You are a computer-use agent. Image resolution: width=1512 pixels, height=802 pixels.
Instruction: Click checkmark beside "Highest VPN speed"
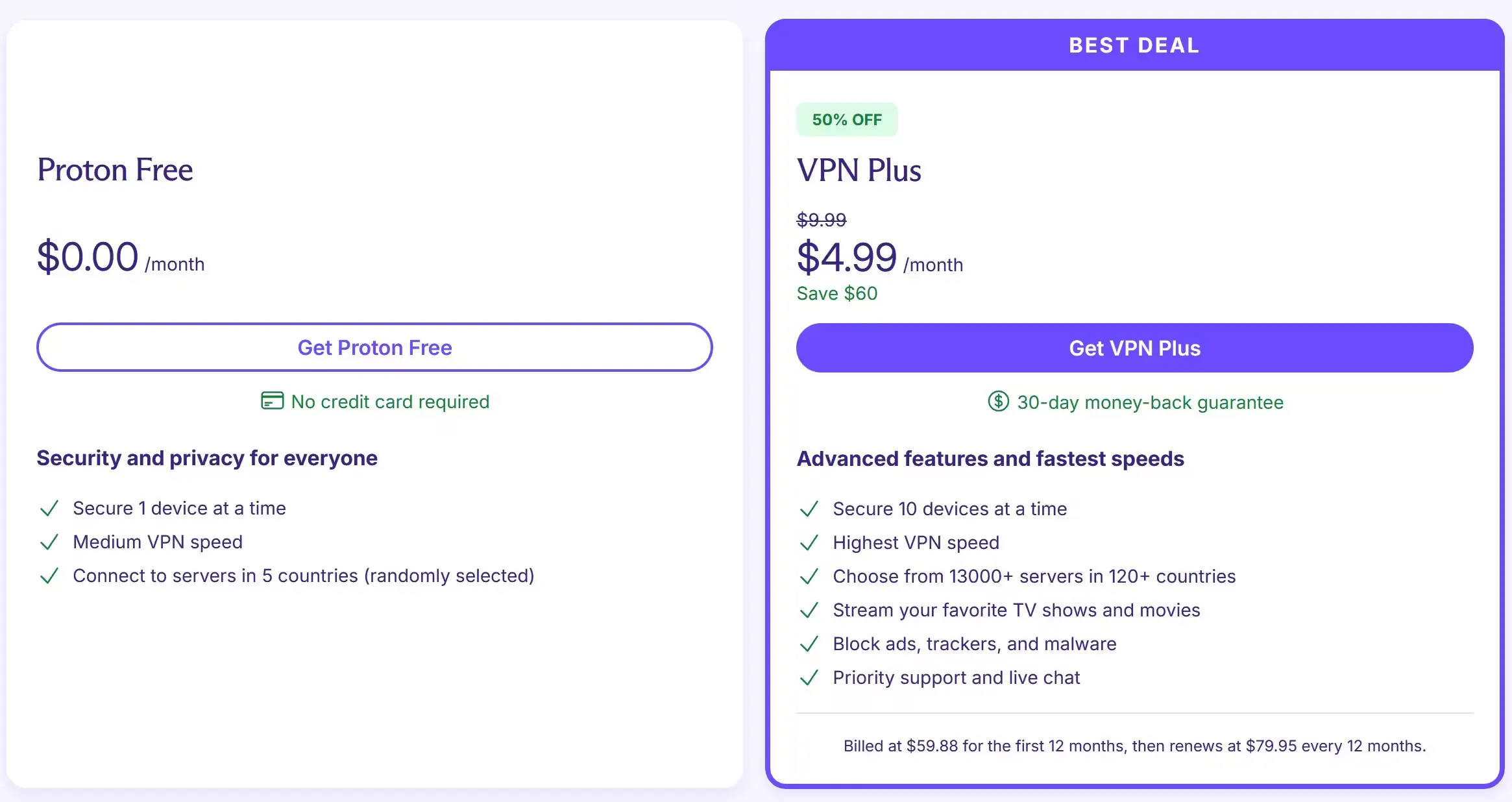pyautogui.click(x=809, y=542)
